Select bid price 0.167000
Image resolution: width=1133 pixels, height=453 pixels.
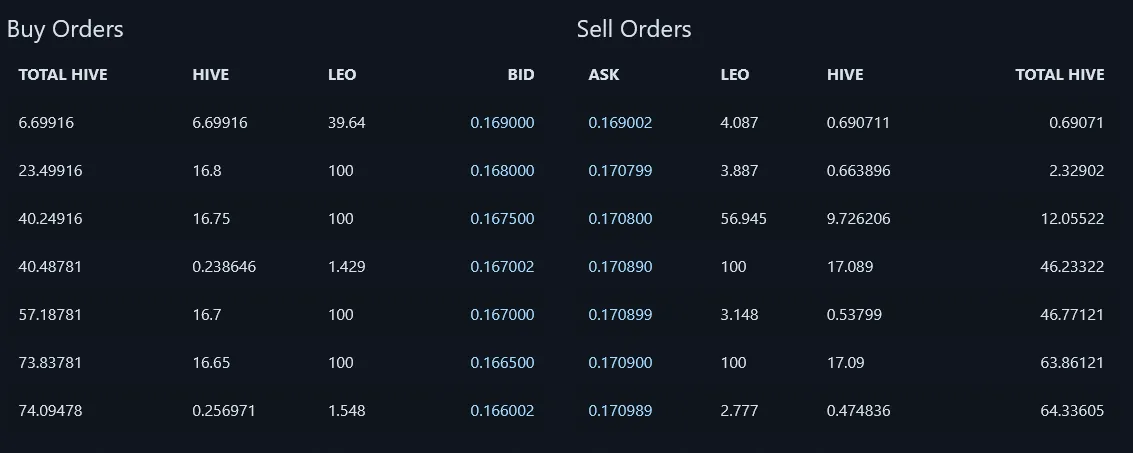[x=502, y=314]
